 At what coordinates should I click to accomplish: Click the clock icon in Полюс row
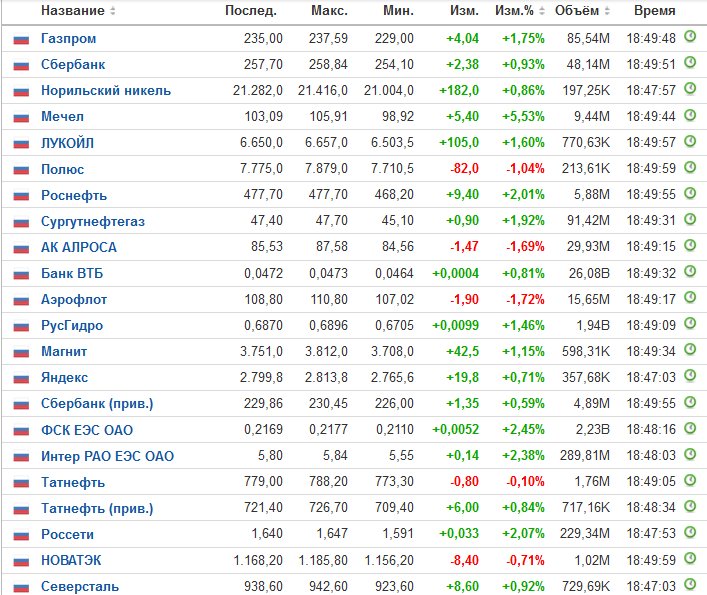pyautogui.click(x=690, y=167)
